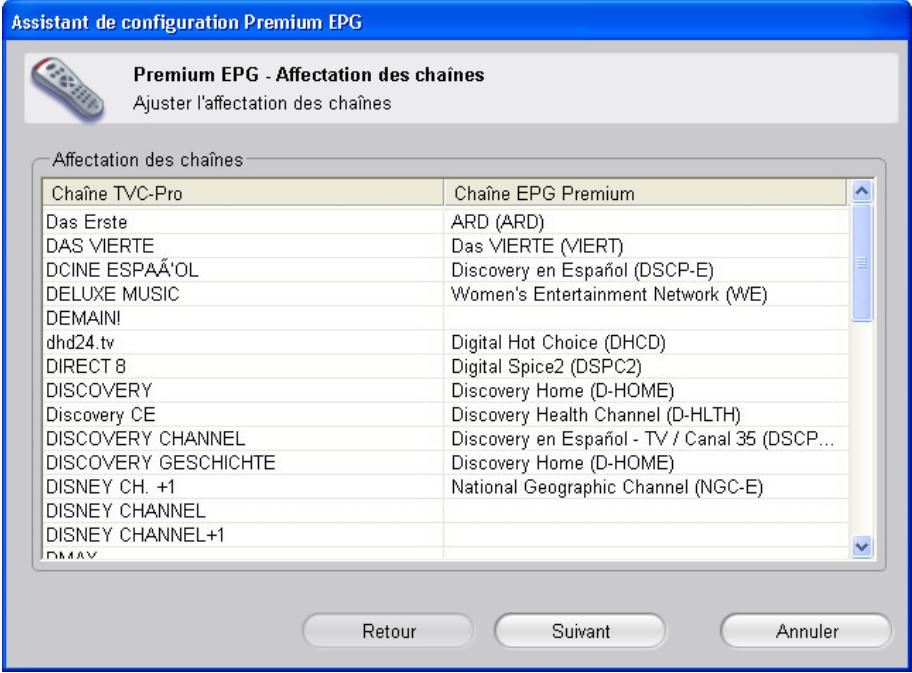Click the vertical scrollbar thumb
912x673 pixels.
pyautogui.click(x=861, y=262)
